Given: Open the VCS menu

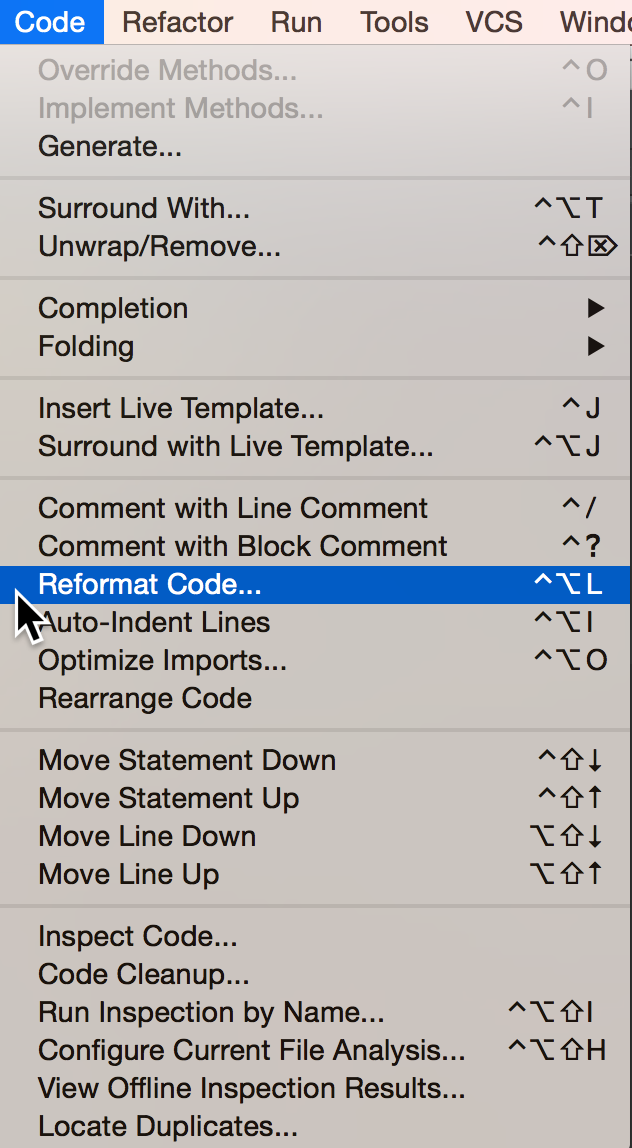Looking at the screenshot, I should (493, 22).
